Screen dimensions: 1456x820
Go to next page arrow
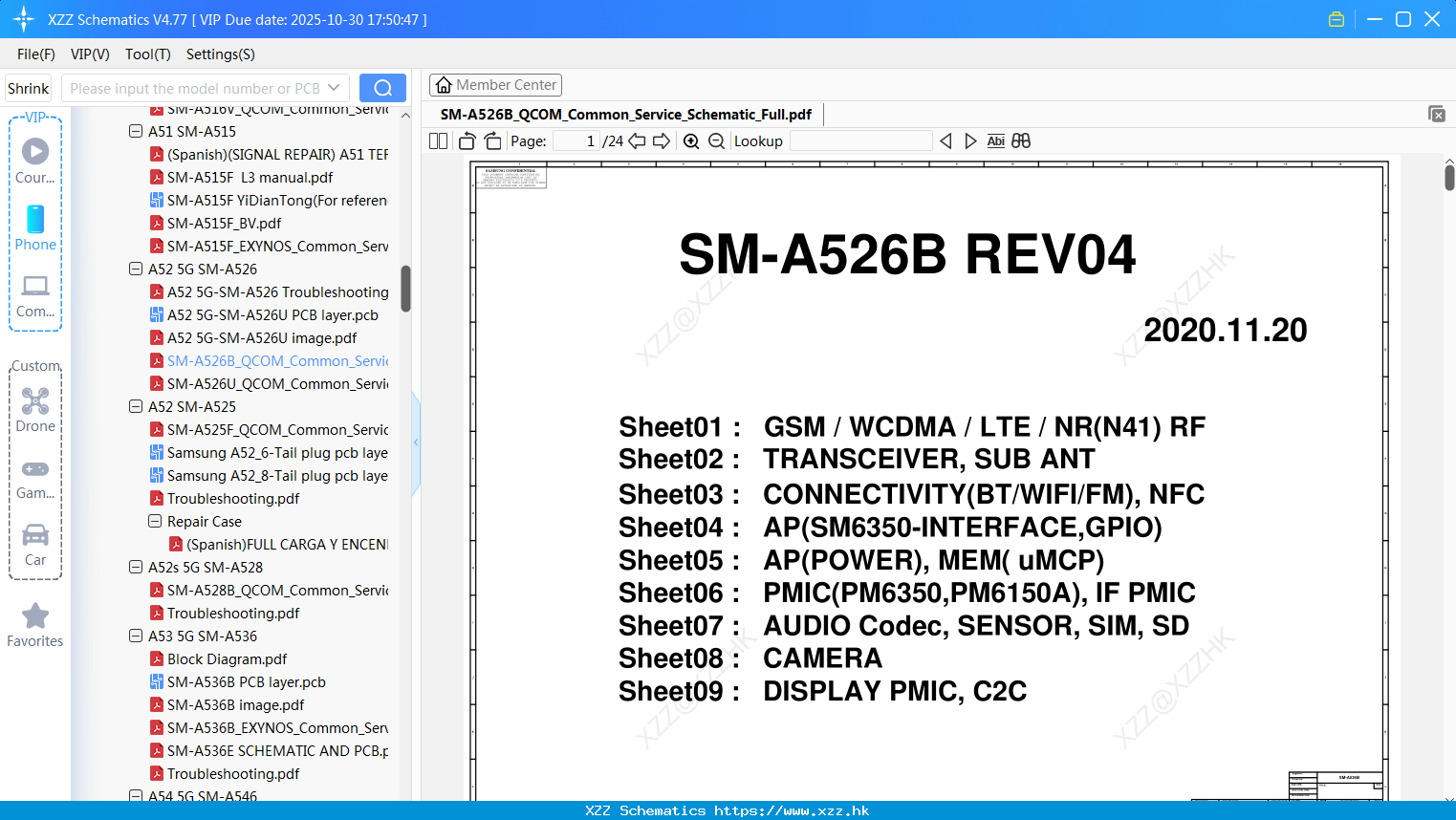pyautogui.click(x=661, y=141)
